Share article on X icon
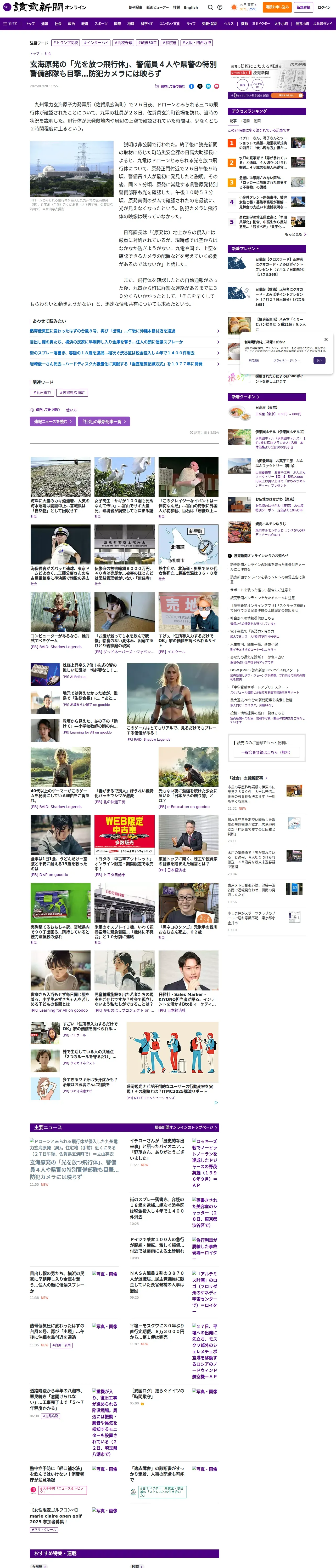Viewport: 336px width, 1568px height. 200,87
